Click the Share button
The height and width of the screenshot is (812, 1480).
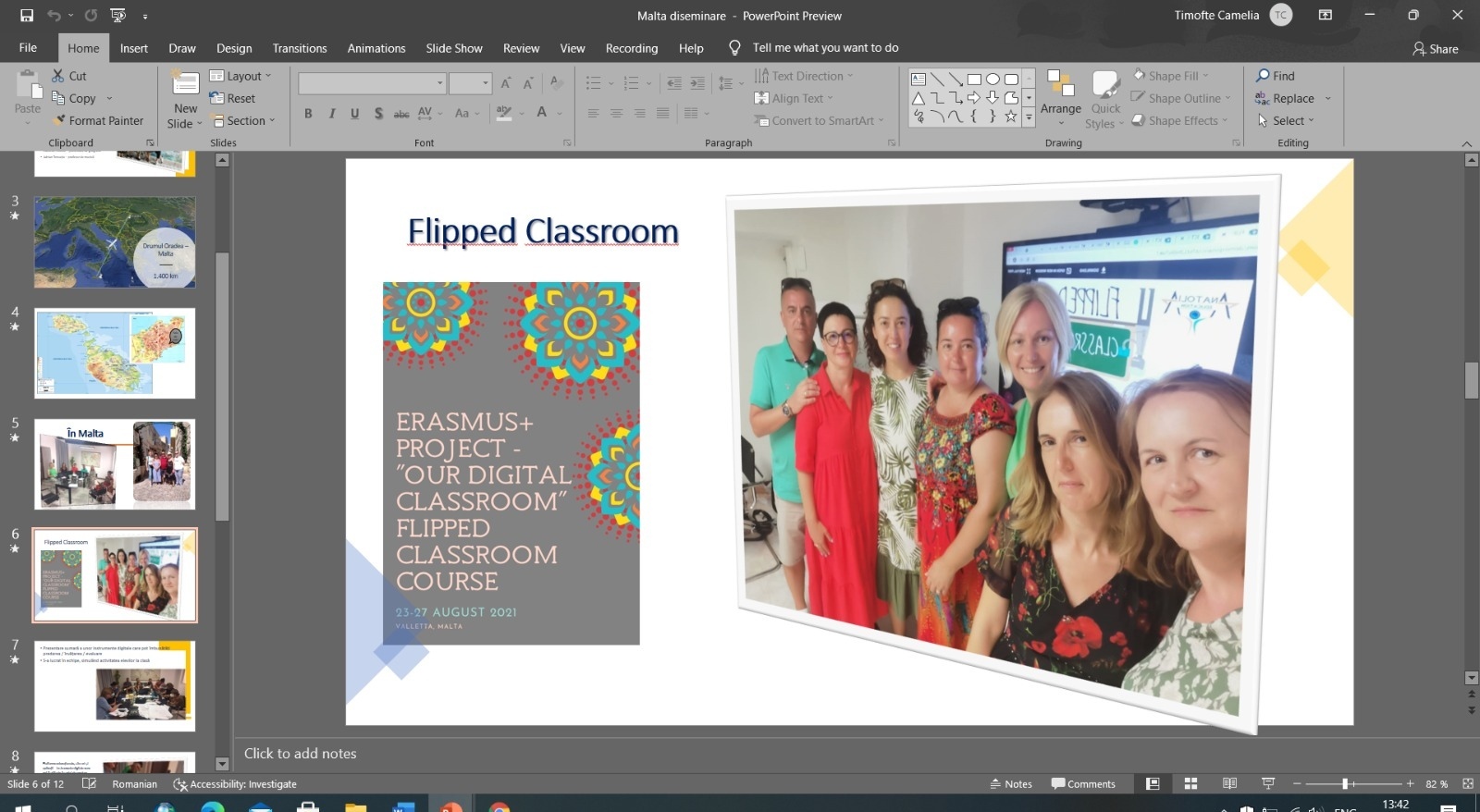click(1435, 49)
